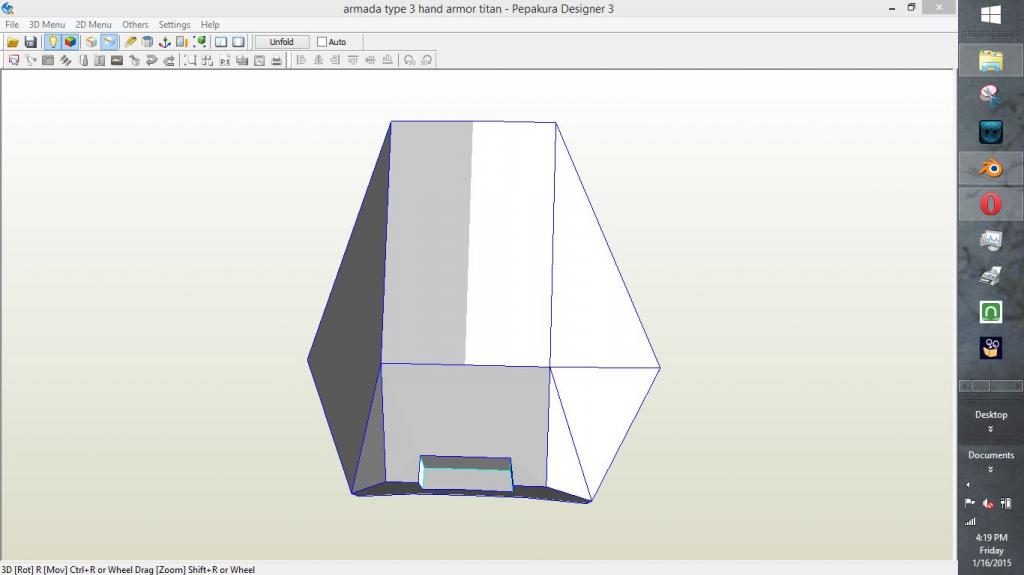
Task: Click the Redo arrow icon
Action: click(x=168, y=60)
